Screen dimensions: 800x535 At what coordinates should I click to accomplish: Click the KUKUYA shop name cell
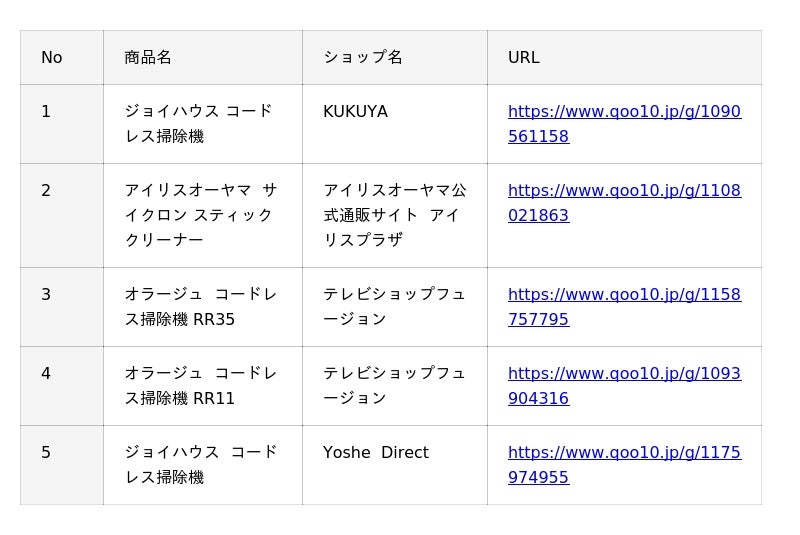(355, 112)
